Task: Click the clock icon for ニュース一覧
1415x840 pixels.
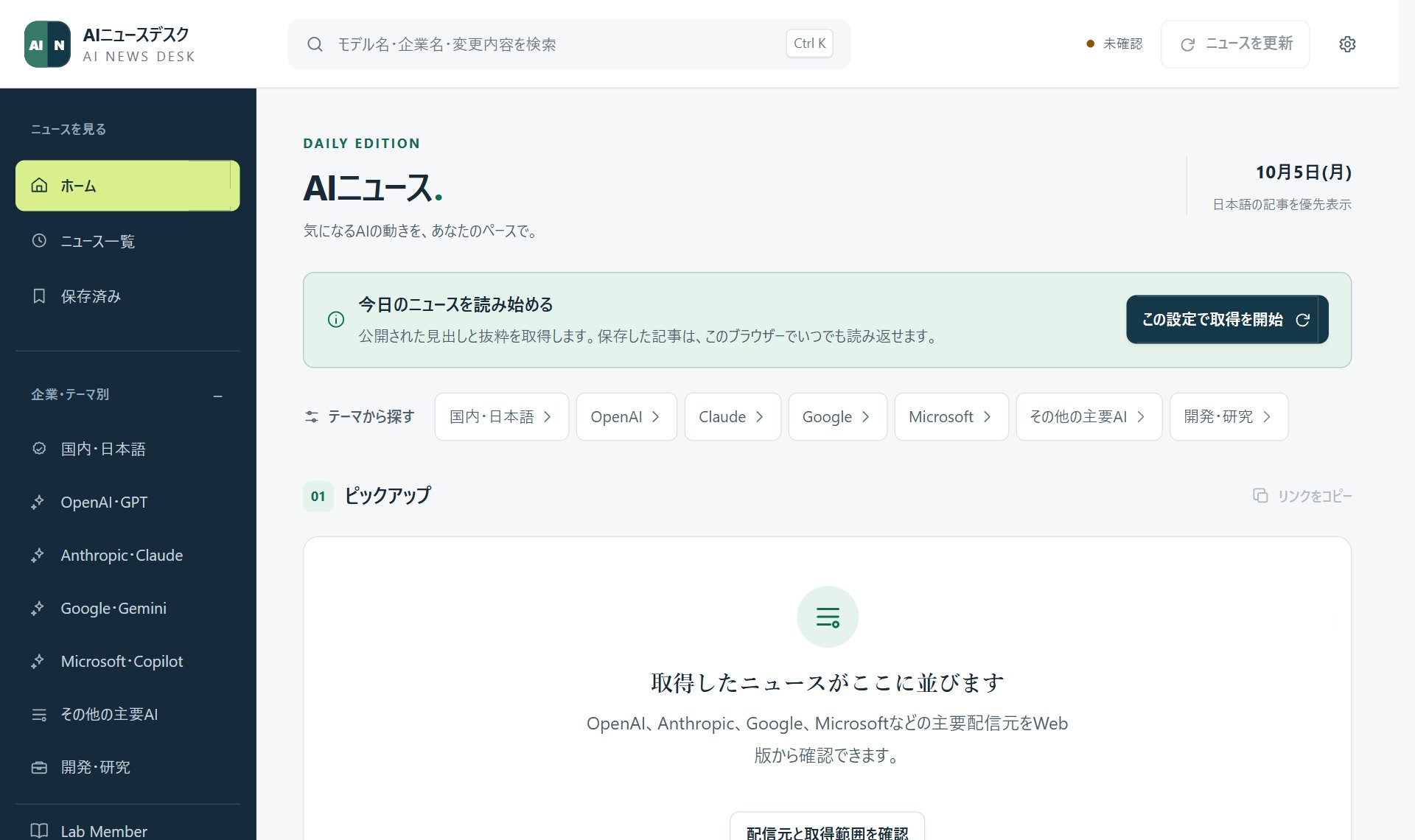Action: [x=39, y=240]
